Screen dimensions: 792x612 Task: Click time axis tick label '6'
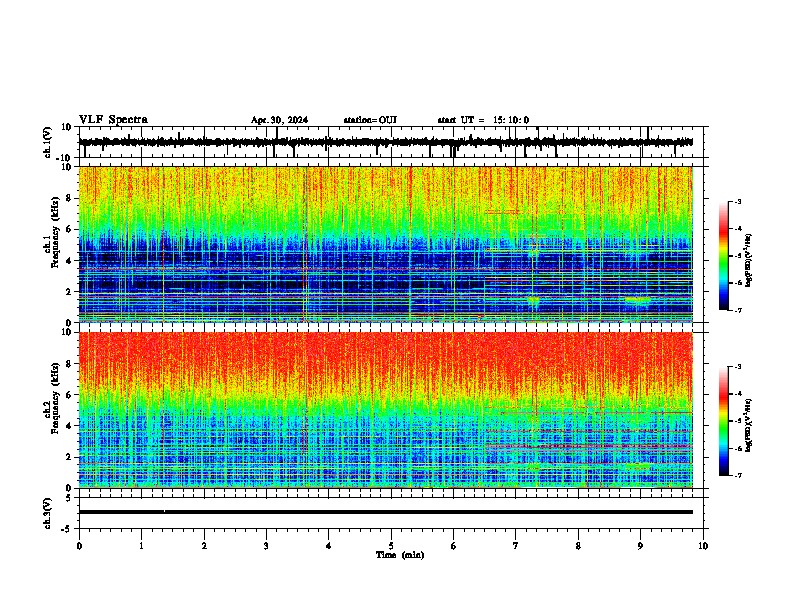[x=454, y=546]
